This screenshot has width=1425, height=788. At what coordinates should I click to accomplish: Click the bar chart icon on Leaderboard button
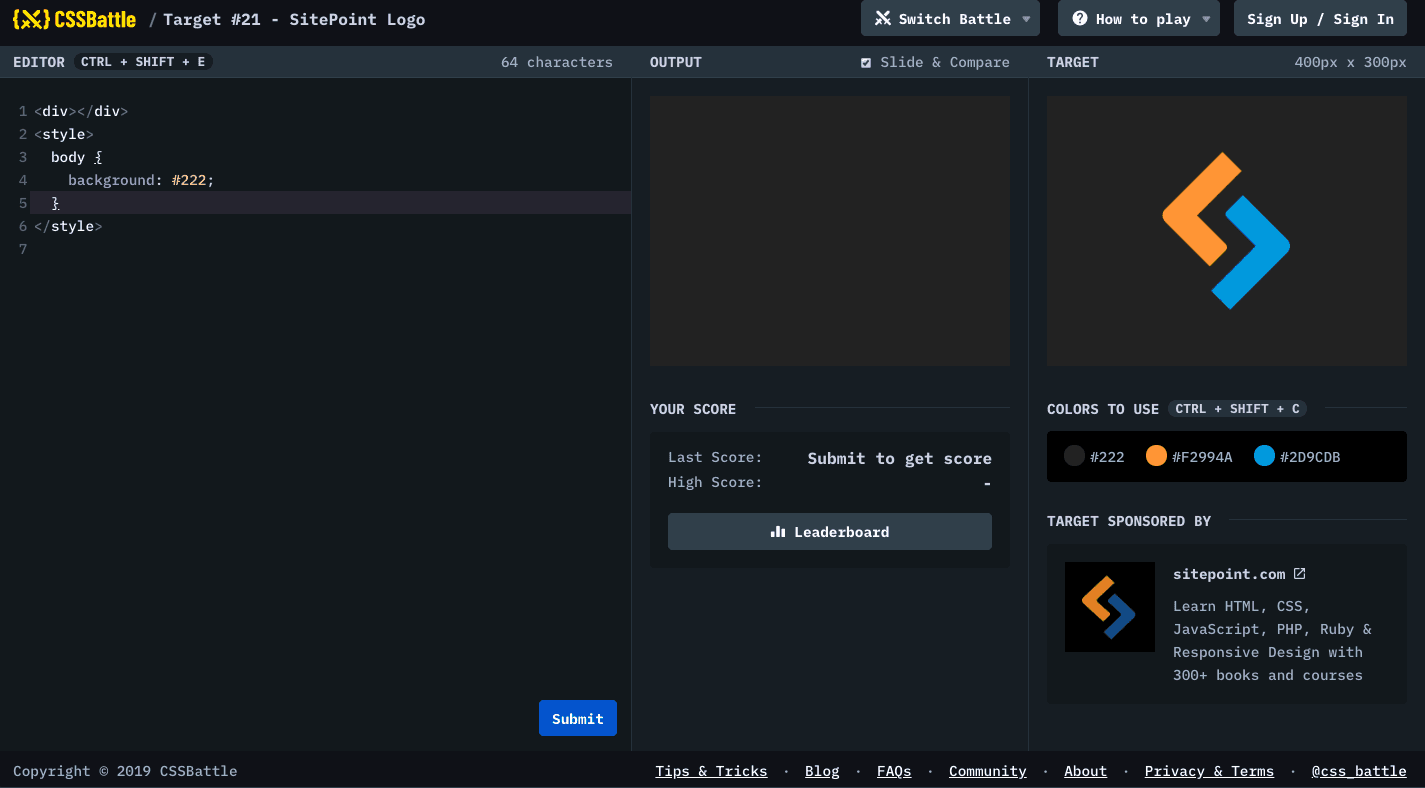[x=778, y=532]
